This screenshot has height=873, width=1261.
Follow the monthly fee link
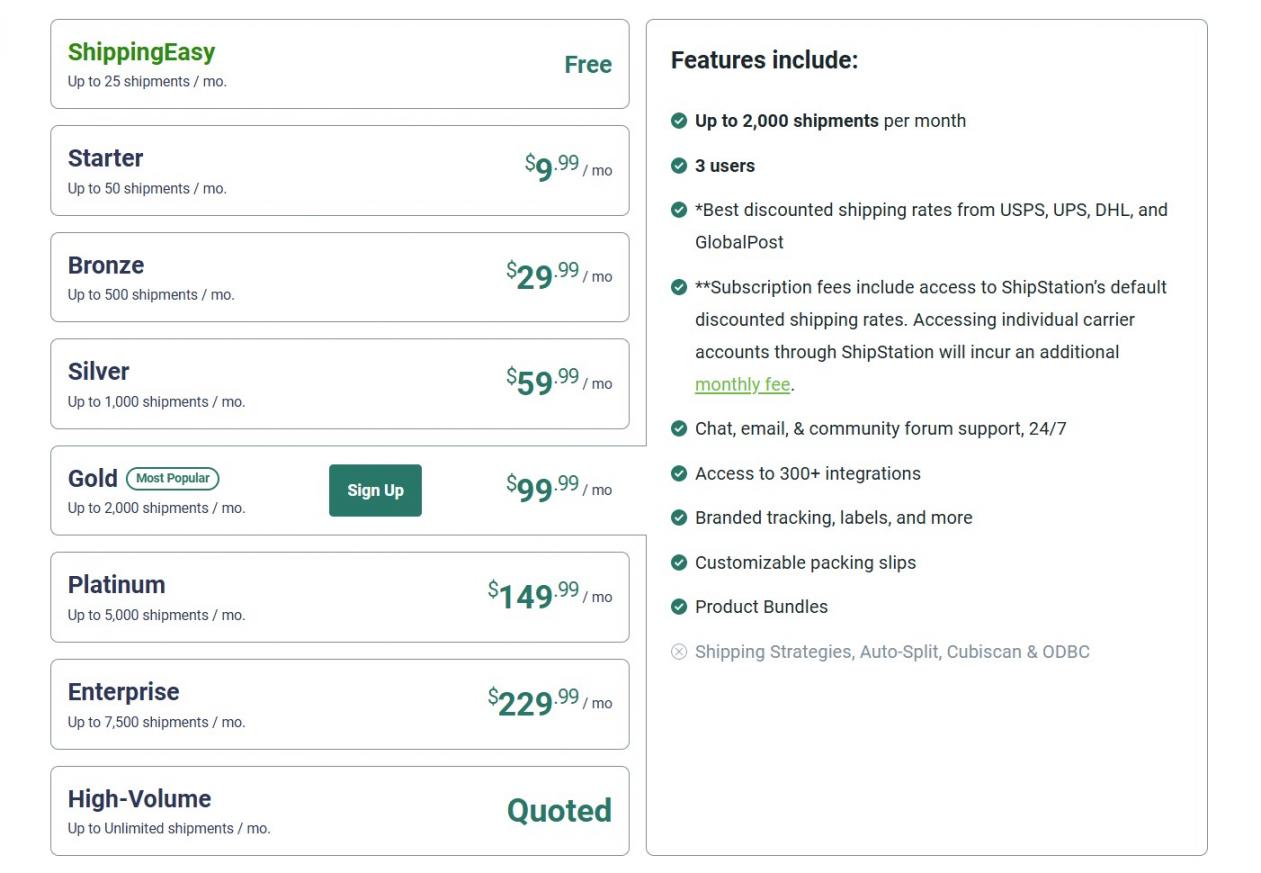click(x=742, y=384)
